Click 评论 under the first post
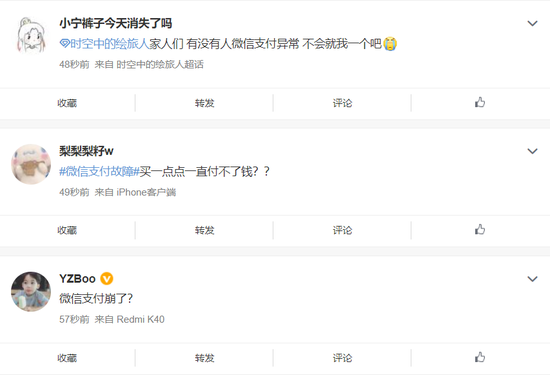The image size is (550, 375). (342, 103)
